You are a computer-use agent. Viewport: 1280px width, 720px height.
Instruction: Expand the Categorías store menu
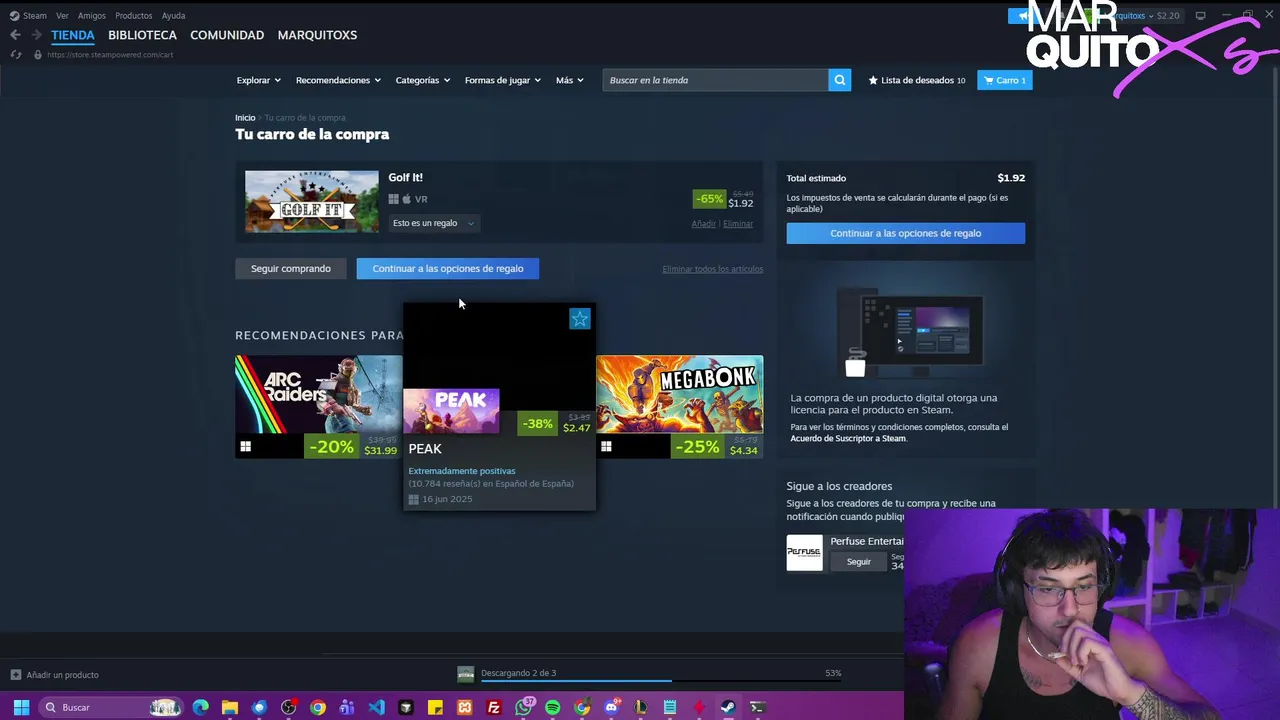point(422,80)
